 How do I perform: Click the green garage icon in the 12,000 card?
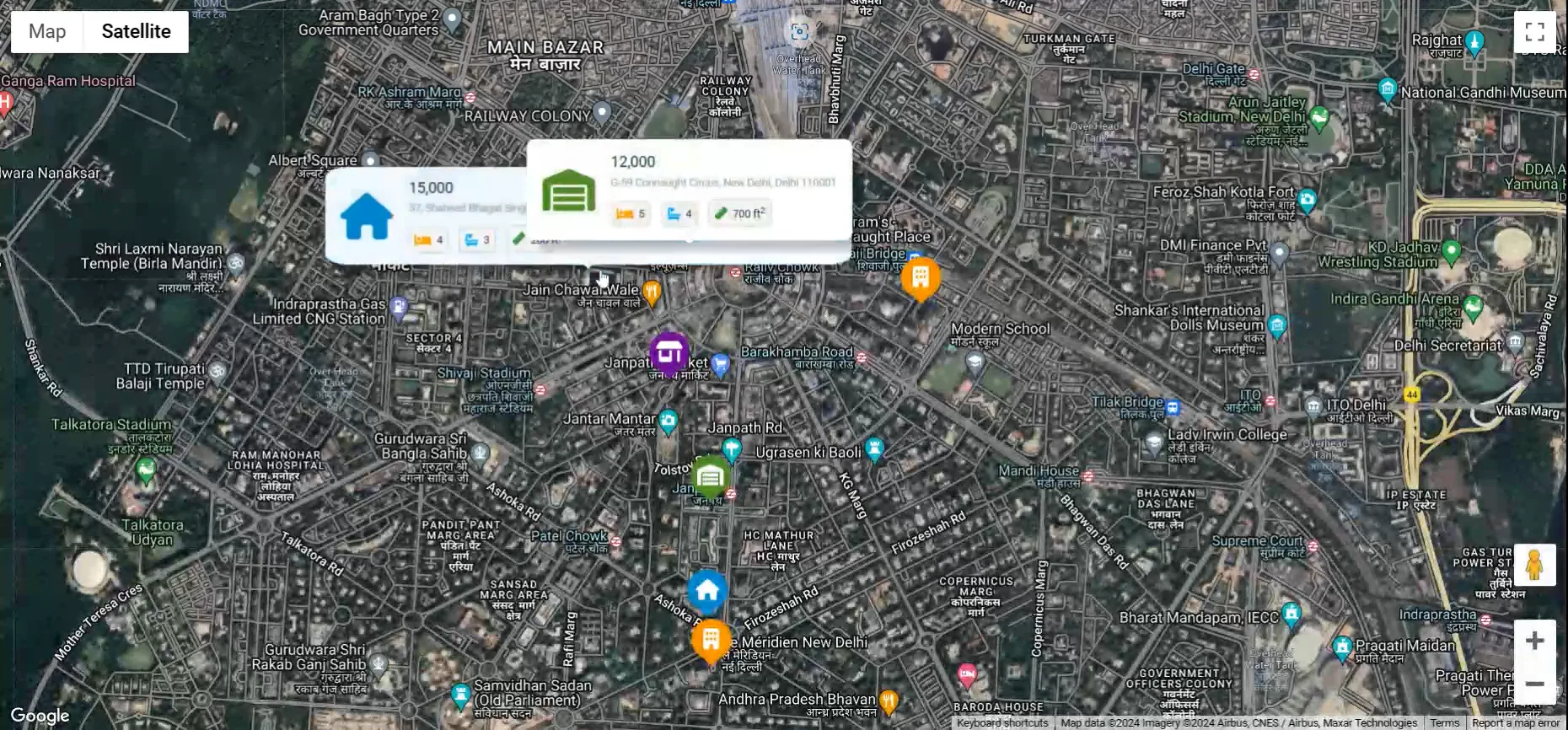coord(568,191)
